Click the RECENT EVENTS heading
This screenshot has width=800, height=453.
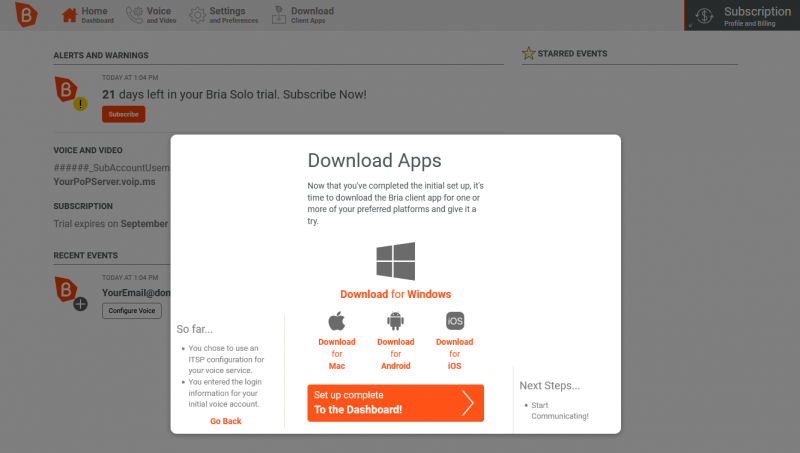click(86, 256)
